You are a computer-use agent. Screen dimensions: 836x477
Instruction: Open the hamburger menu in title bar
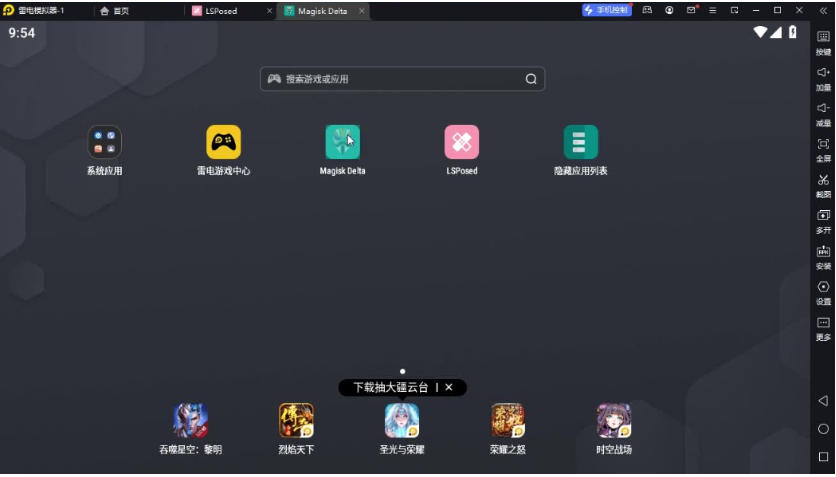[x=713, y=10]
